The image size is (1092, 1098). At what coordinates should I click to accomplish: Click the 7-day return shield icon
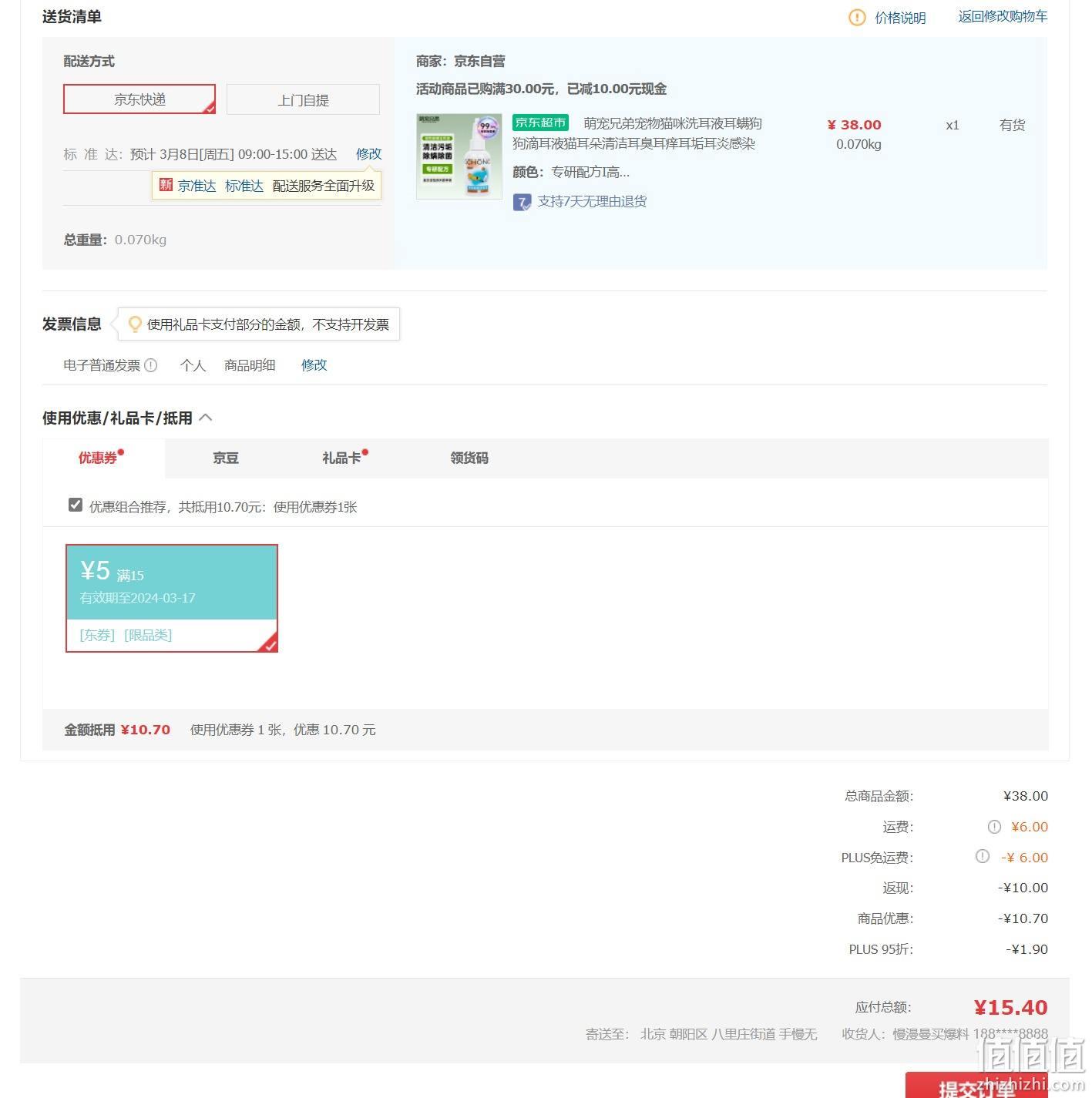[x=522, y=203]
